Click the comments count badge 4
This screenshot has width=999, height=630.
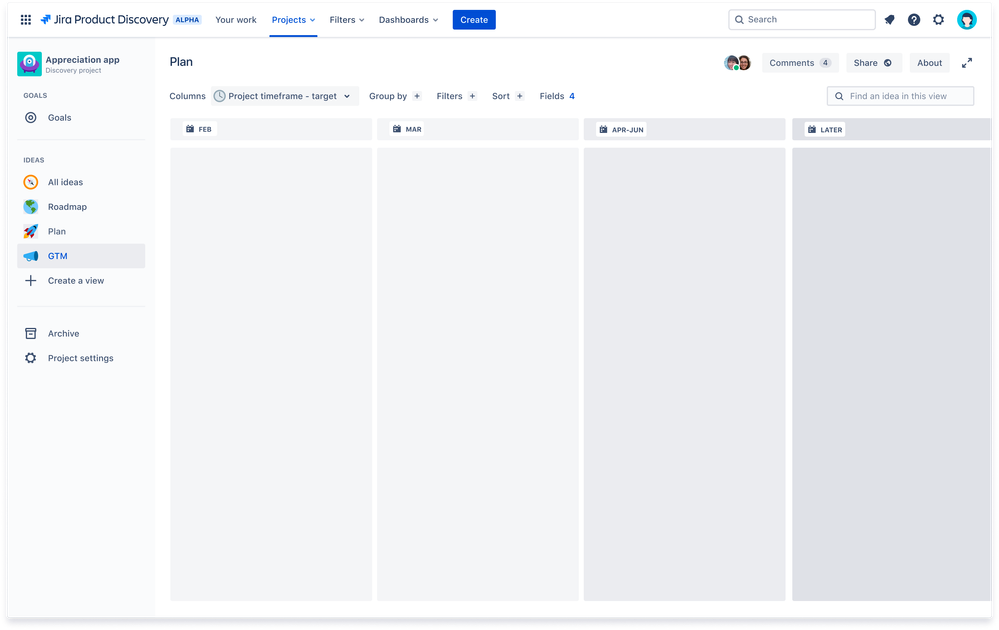click(825, 63)
